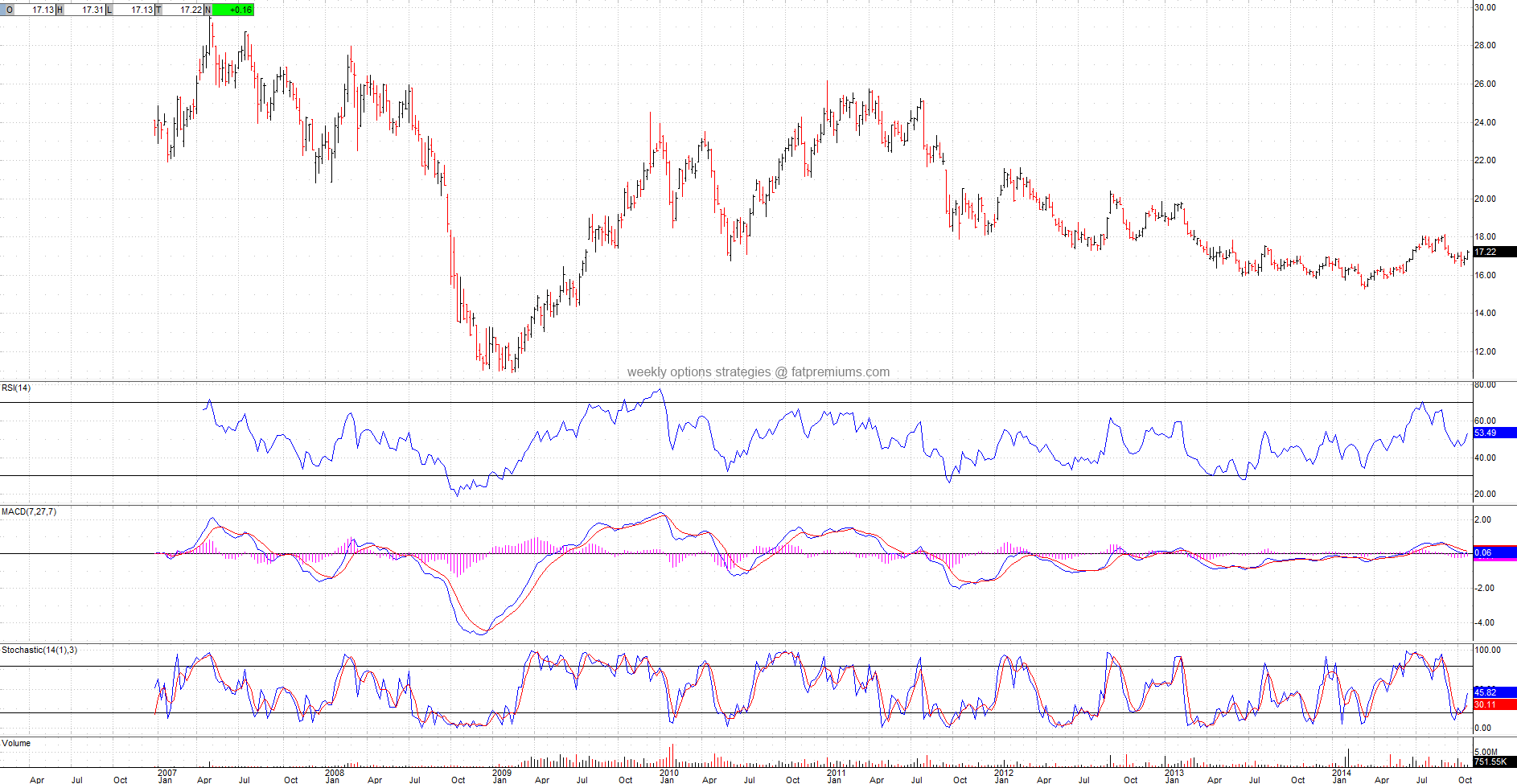Click the blue stochastic value tag 45.82
The image size is (1517, 784).
click(x=1494, y=692)
